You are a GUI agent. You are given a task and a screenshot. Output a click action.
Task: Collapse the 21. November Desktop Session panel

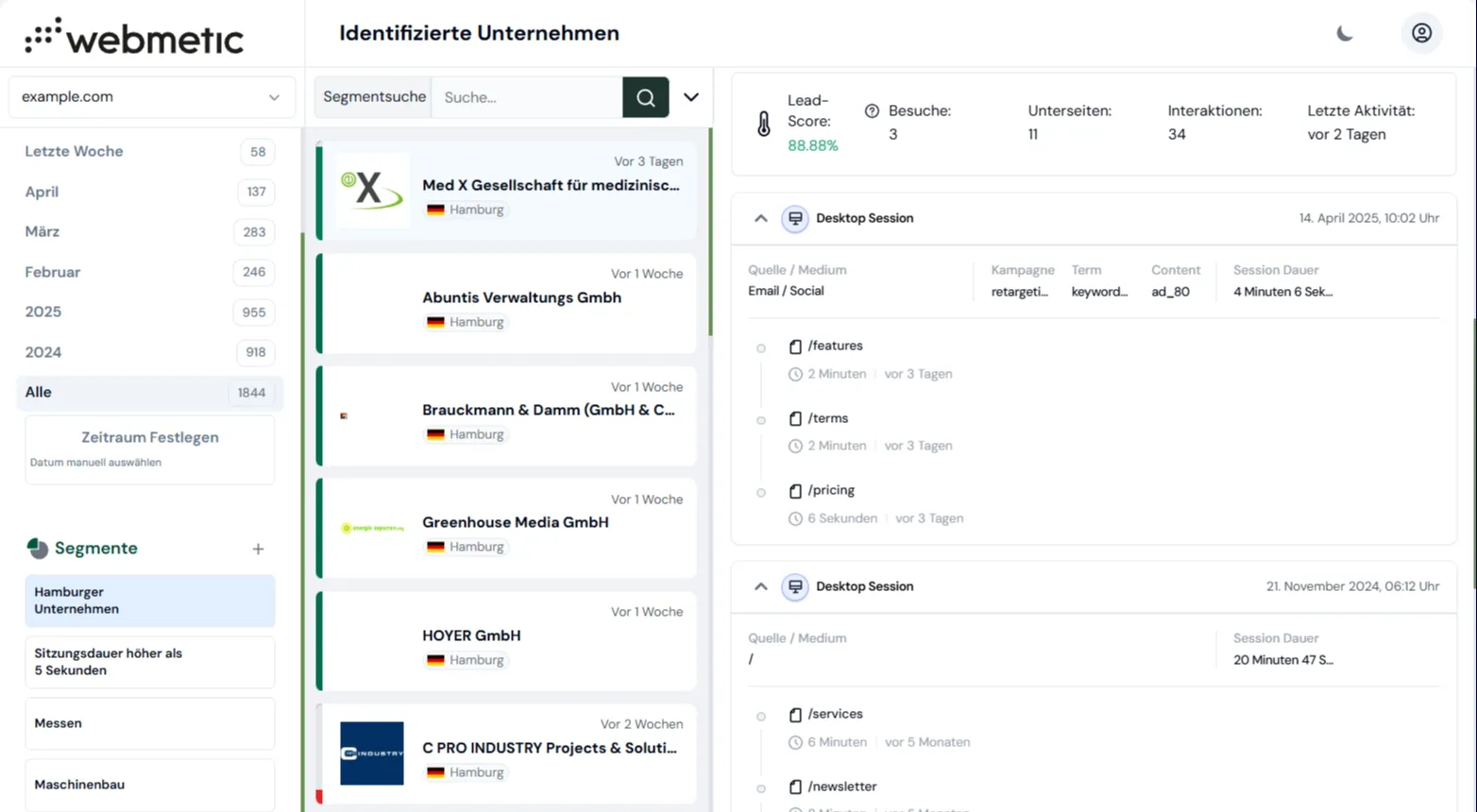pos(761,585)
